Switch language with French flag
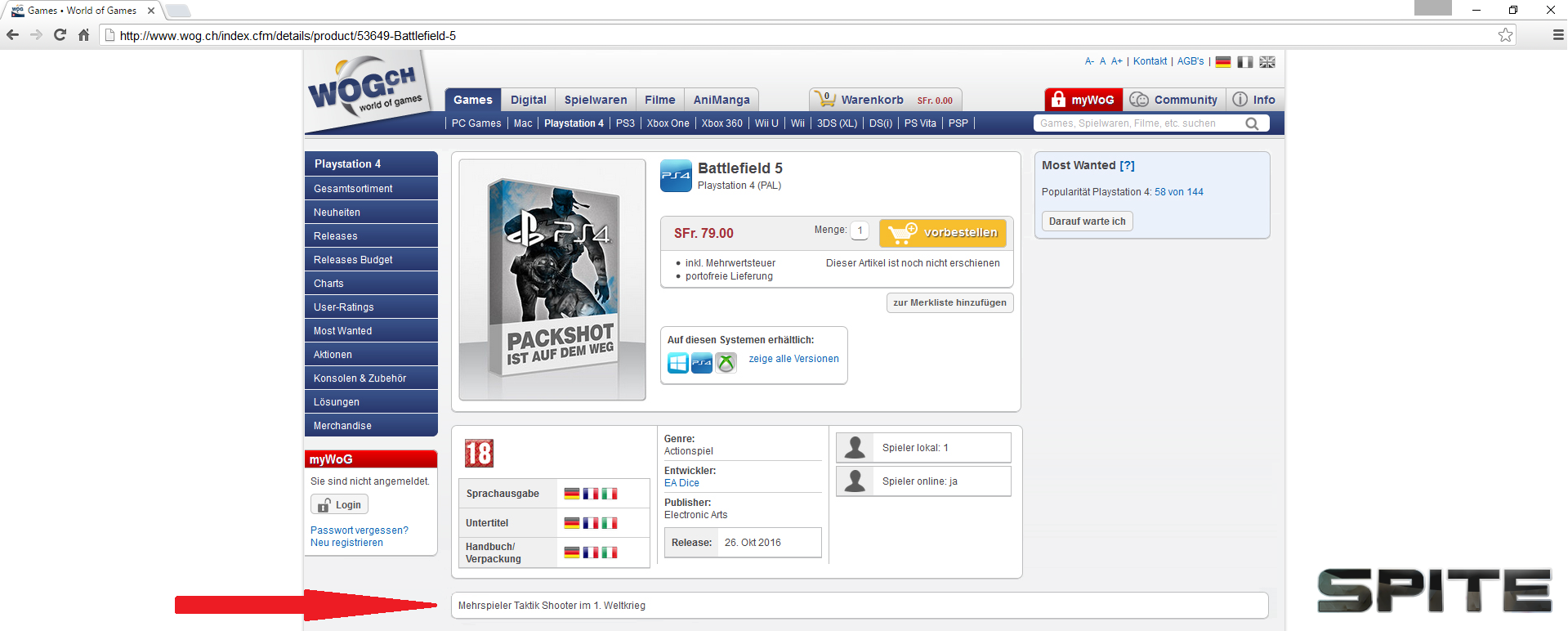 click(1245, 62)
